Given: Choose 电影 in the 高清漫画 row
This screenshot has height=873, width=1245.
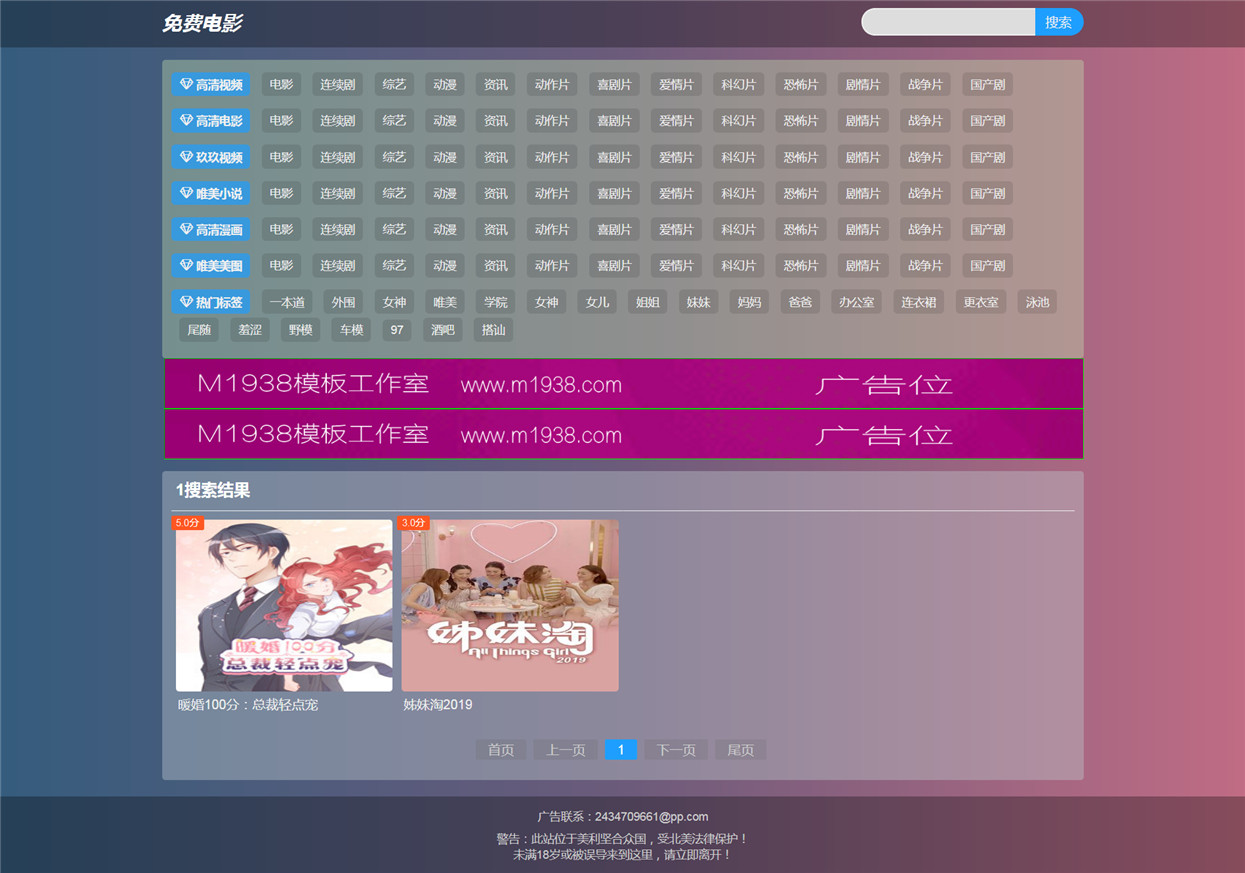Looking at the screenshot, I should [x=281, y=230].
